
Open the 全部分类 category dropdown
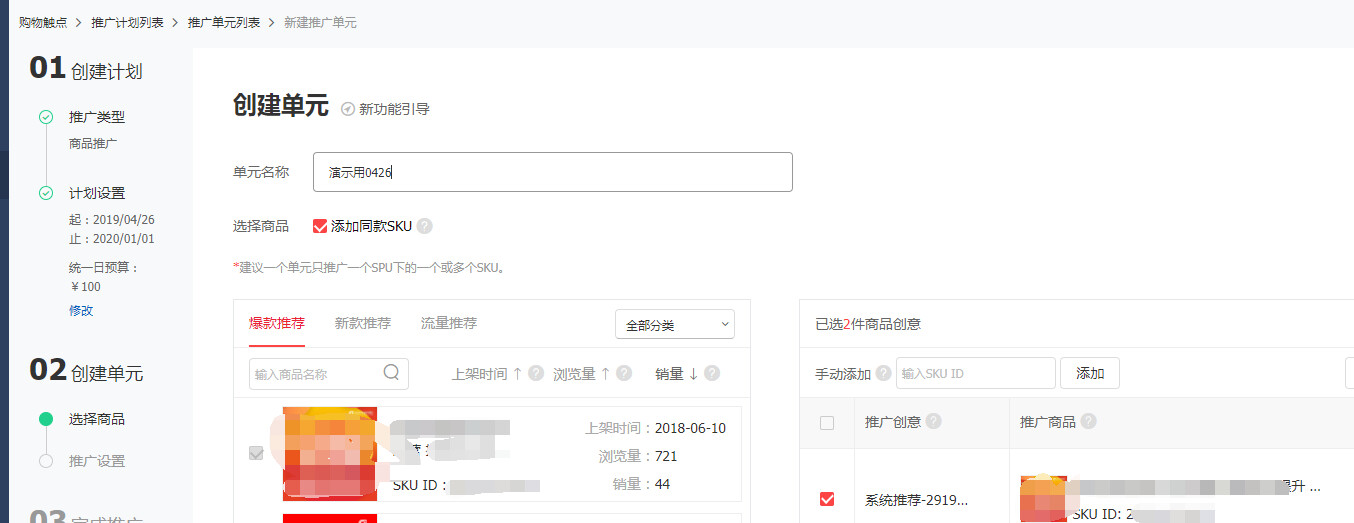675,324
